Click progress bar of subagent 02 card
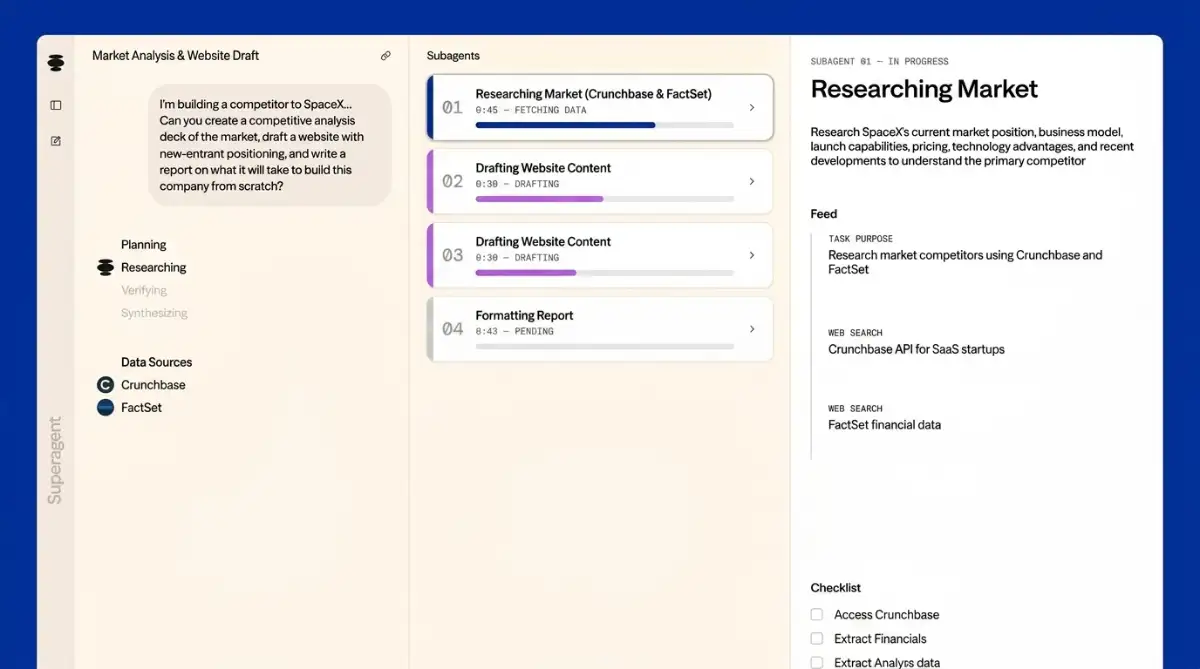Screen dimensions: 1200x669 point(605,199)
